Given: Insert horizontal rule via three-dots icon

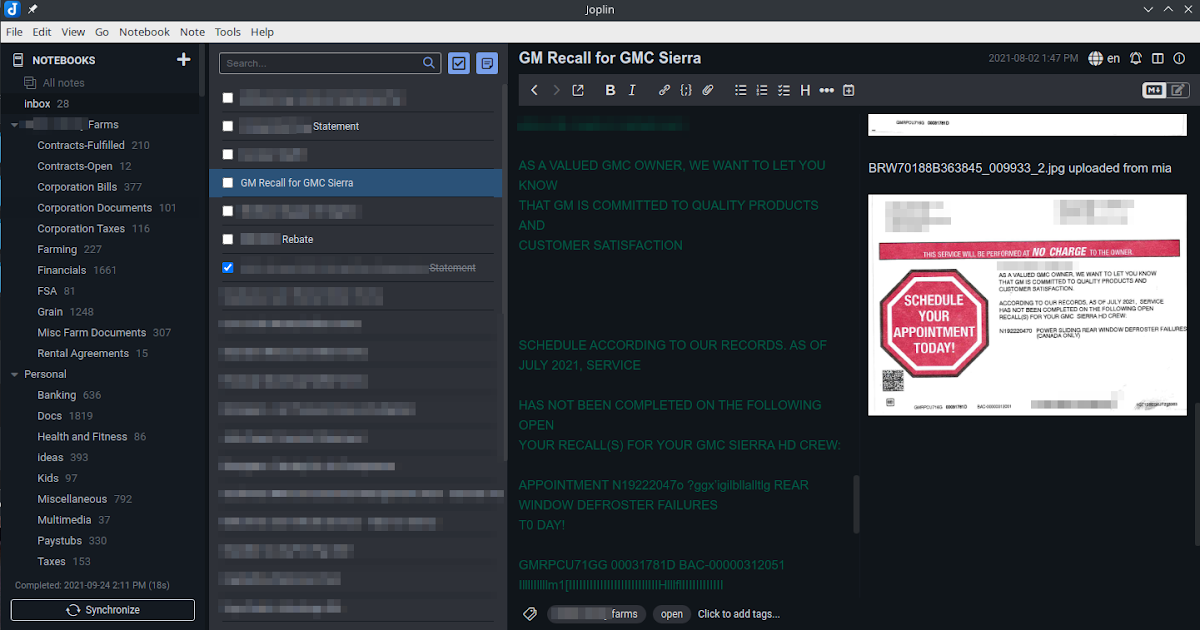Looking at the screenshot, I should click(x=827, y=90).
